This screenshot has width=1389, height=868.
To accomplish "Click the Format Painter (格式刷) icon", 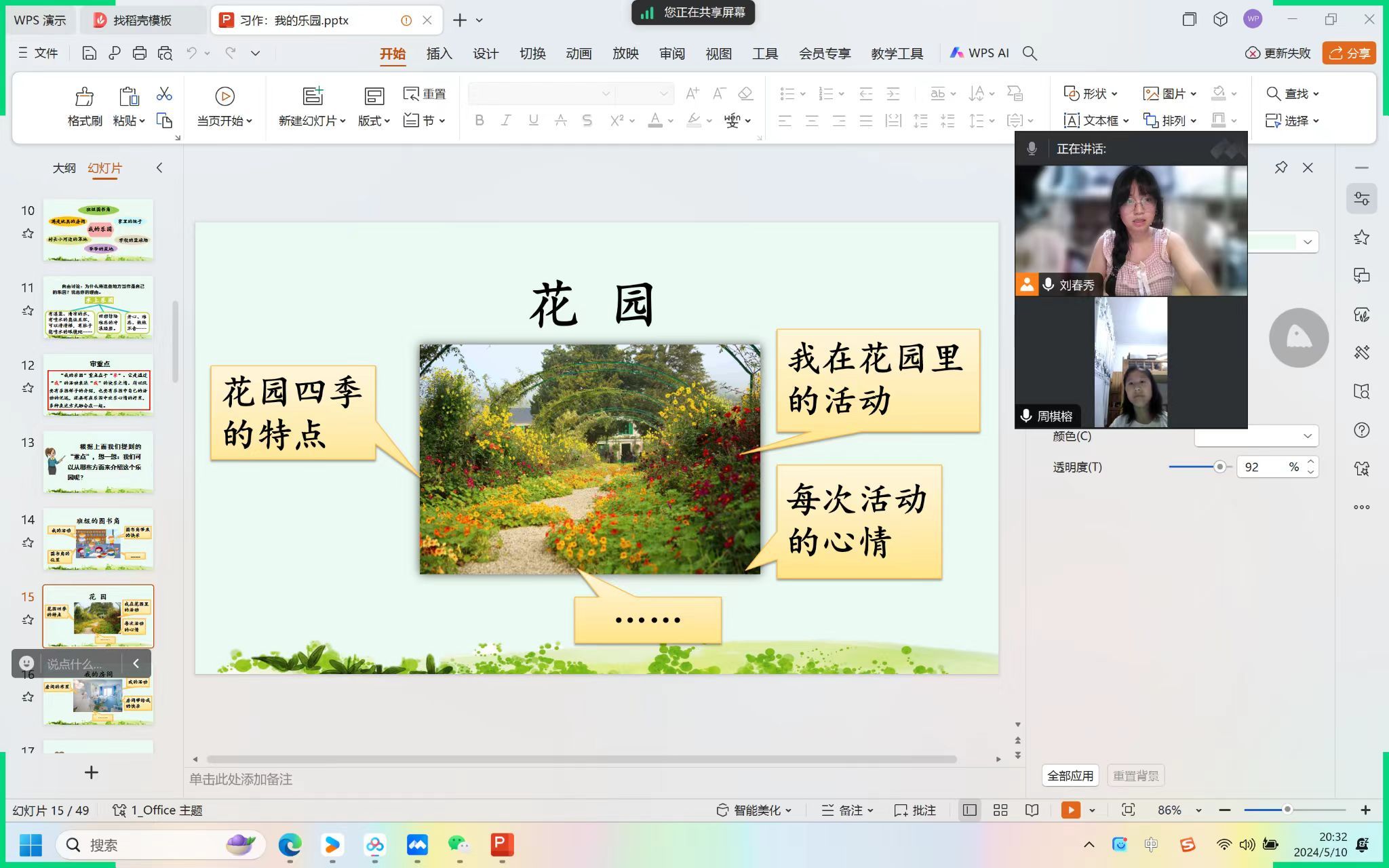I will (84, 97).
